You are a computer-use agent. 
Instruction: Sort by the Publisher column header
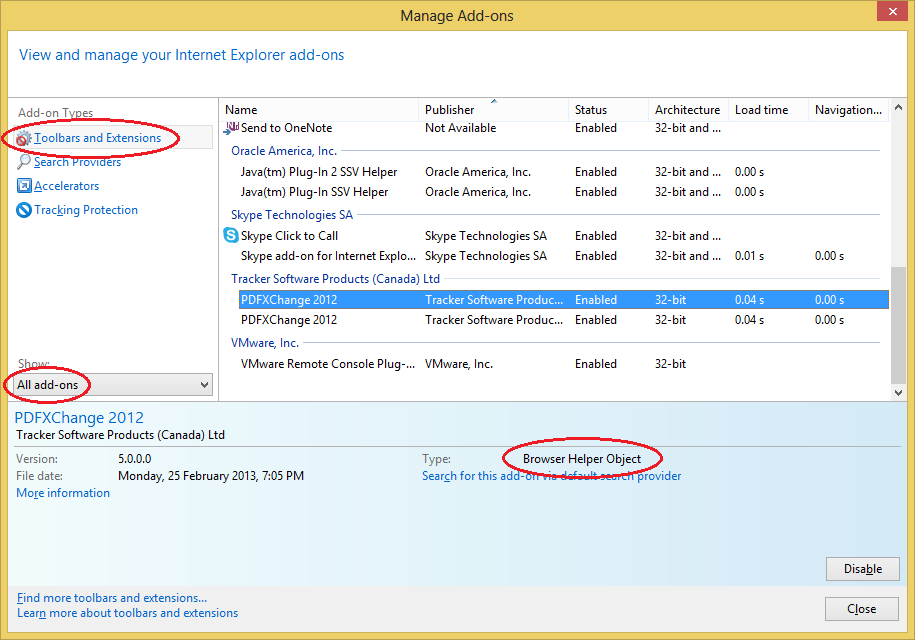point(493,110)
